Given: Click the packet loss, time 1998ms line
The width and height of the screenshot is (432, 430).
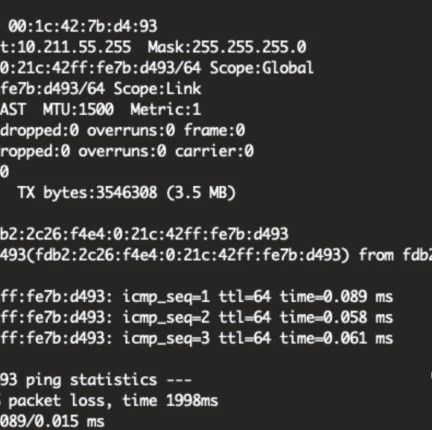Looking at the screenshot, I should (x=109, y=401).
